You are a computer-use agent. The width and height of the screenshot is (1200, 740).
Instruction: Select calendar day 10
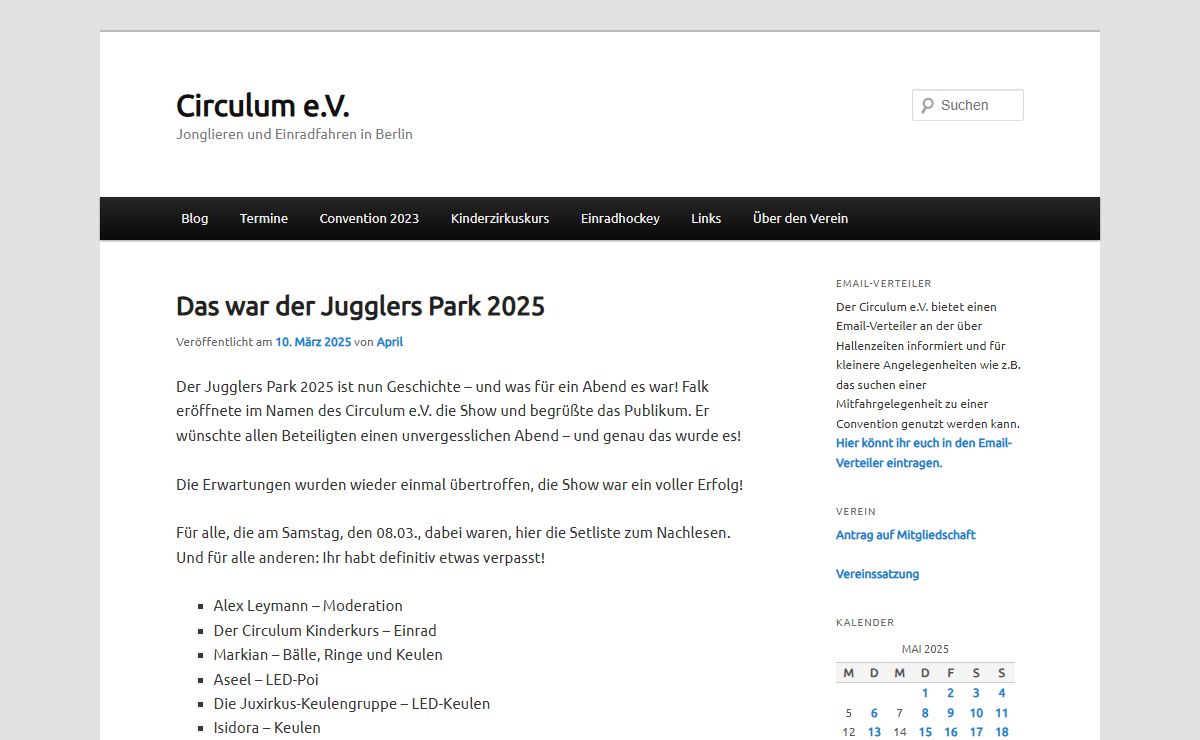976,713
